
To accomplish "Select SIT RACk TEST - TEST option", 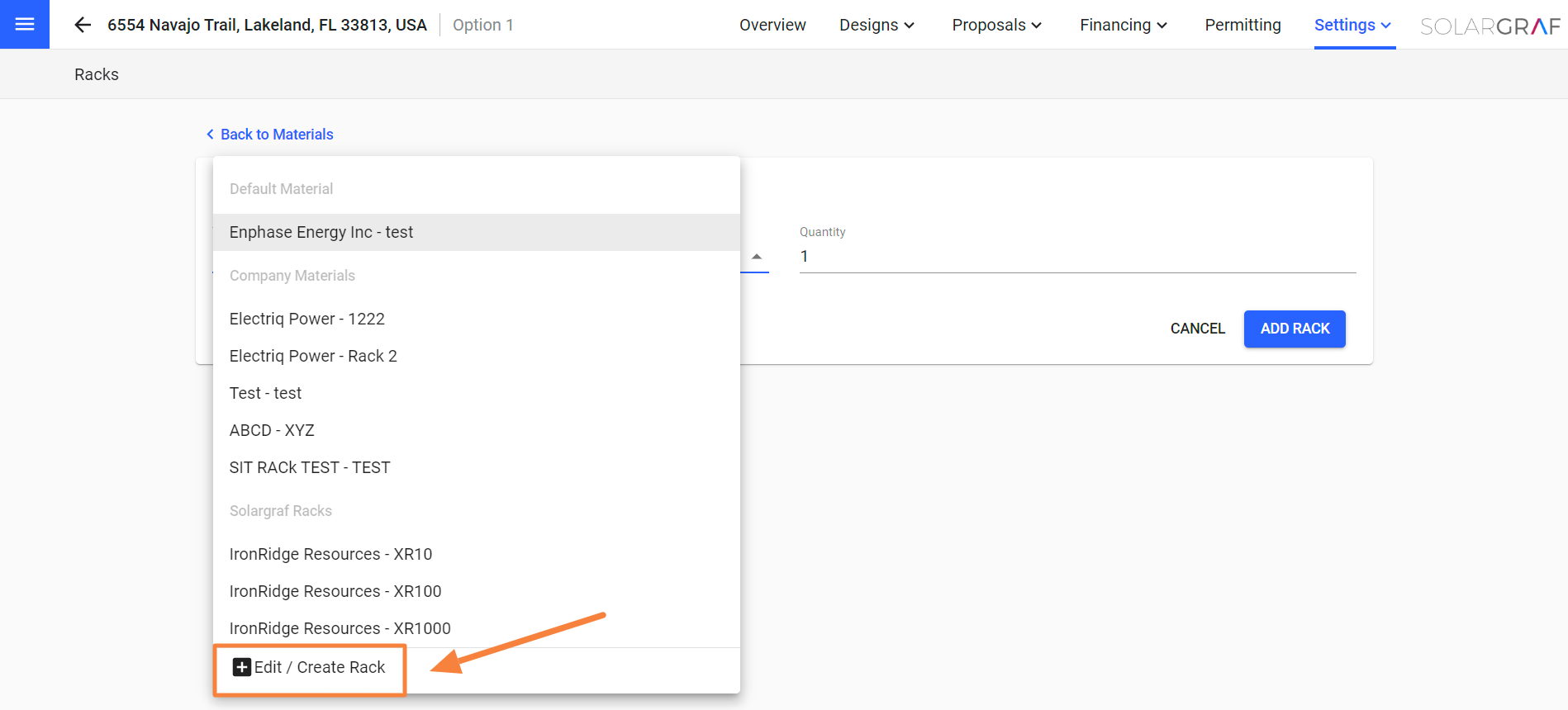I will (x=310, y=467).
